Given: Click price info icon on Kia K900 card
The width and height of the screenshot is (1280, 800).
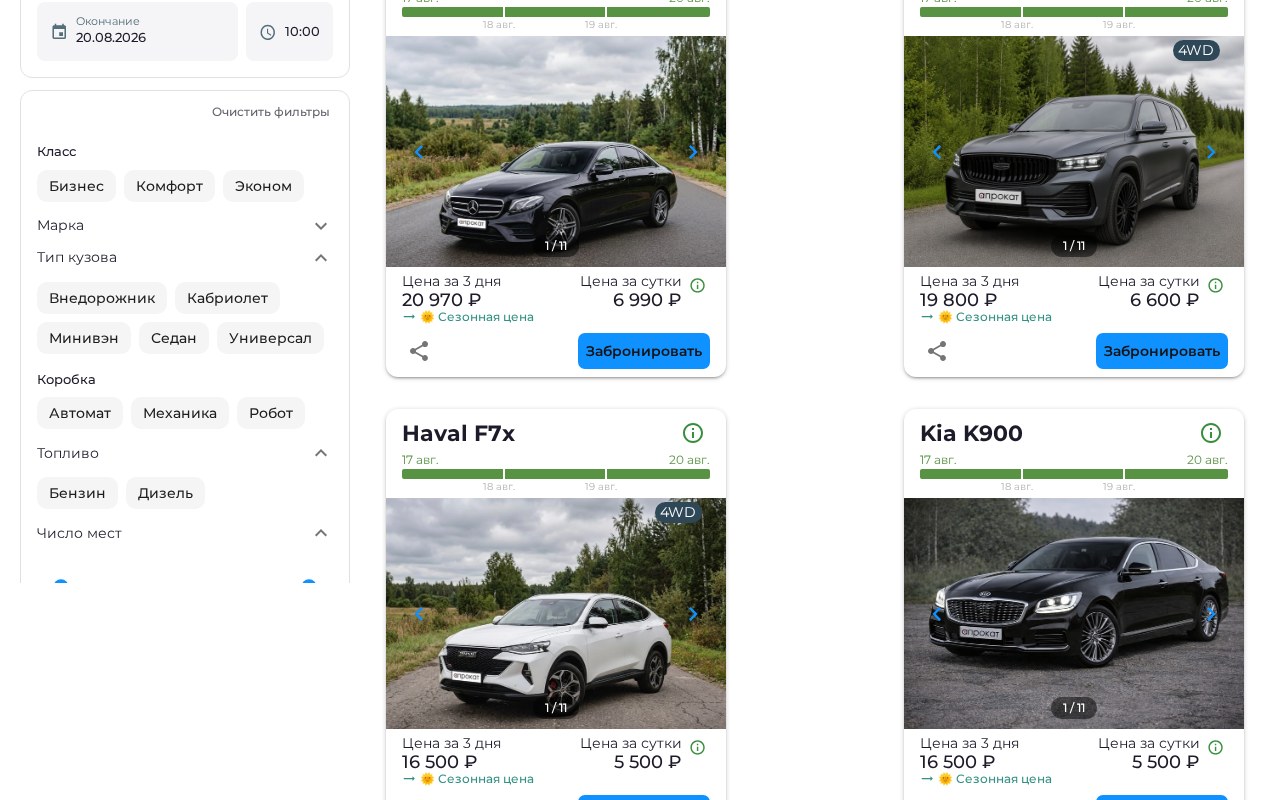Looking at the screenshot, I should (1216, 747).
